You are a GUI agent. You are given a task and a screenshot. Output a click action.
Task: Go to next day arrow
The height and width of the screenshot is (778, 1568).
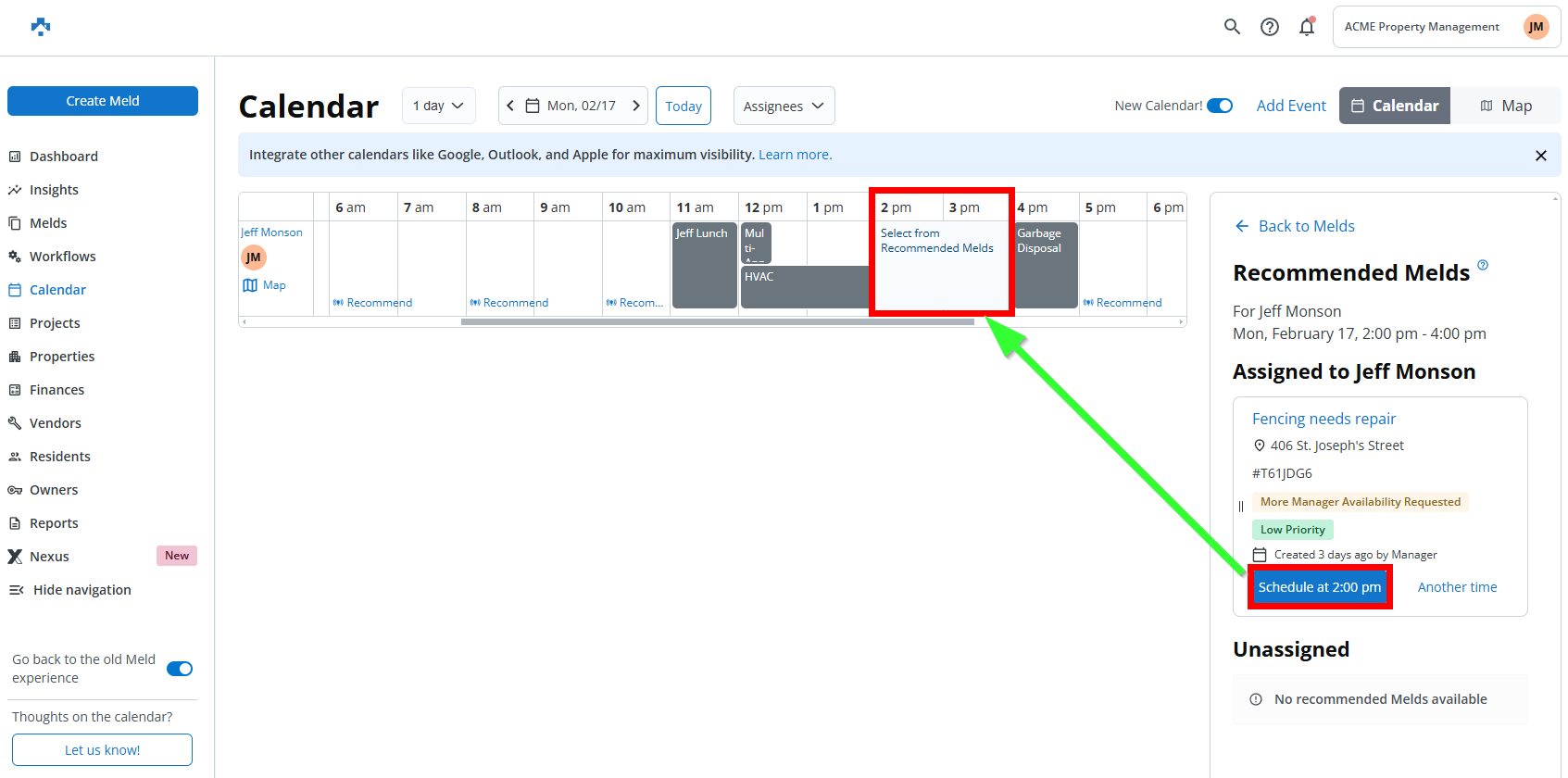(636, 106)
